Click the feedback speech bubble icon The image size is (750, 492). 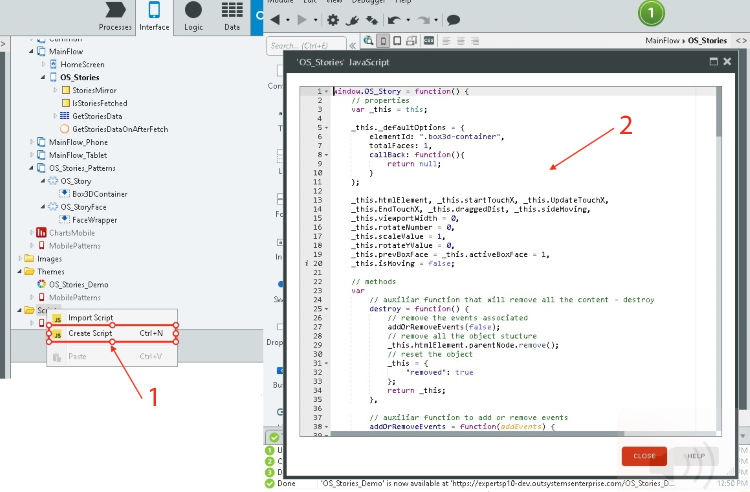453,20
